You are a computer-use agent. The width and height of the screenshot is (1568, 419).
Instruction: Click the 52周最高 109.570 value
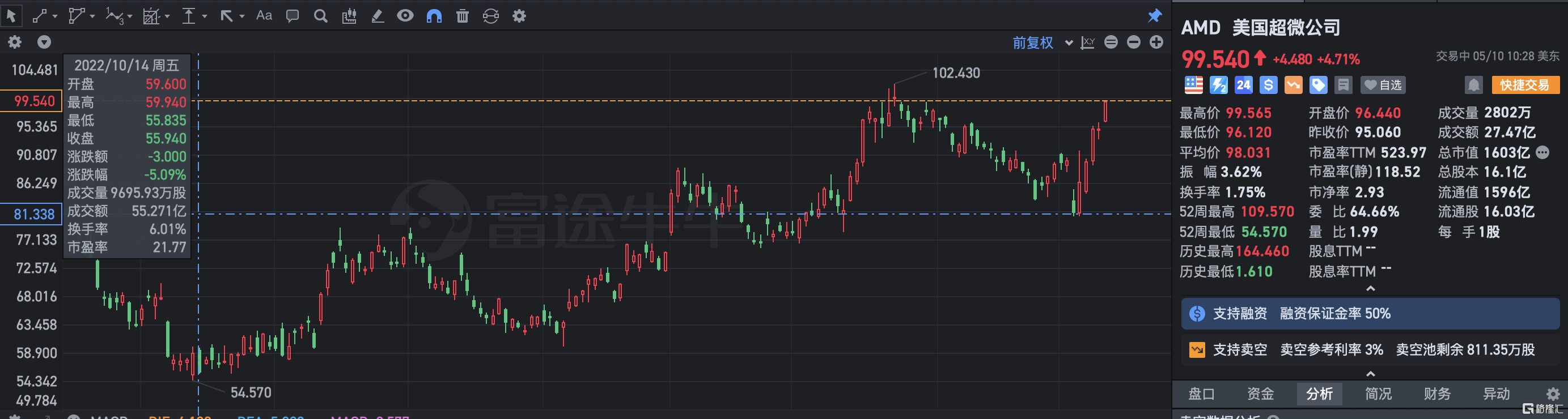[1268, 212]
